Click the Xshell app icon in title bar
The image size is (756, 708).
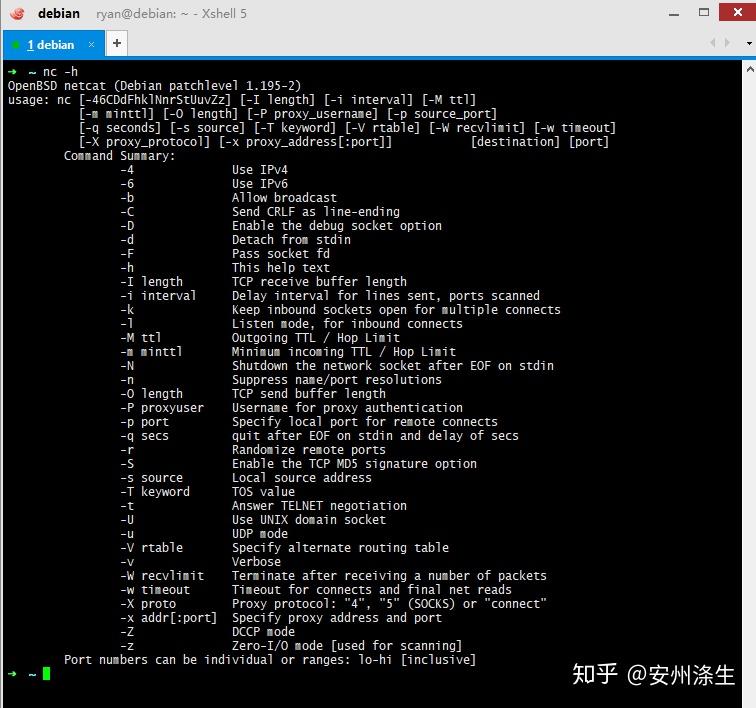click(17, 14)
